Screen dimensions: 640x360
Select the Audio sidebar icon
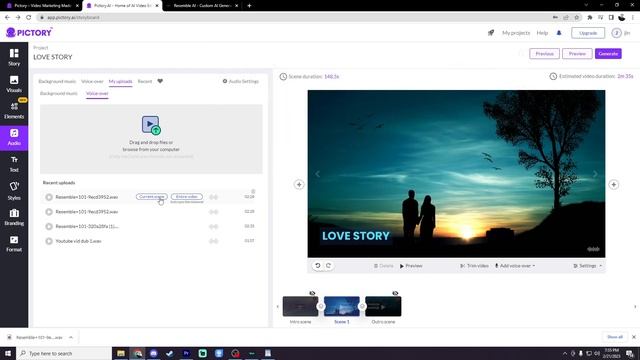click(x=14, y=137)
